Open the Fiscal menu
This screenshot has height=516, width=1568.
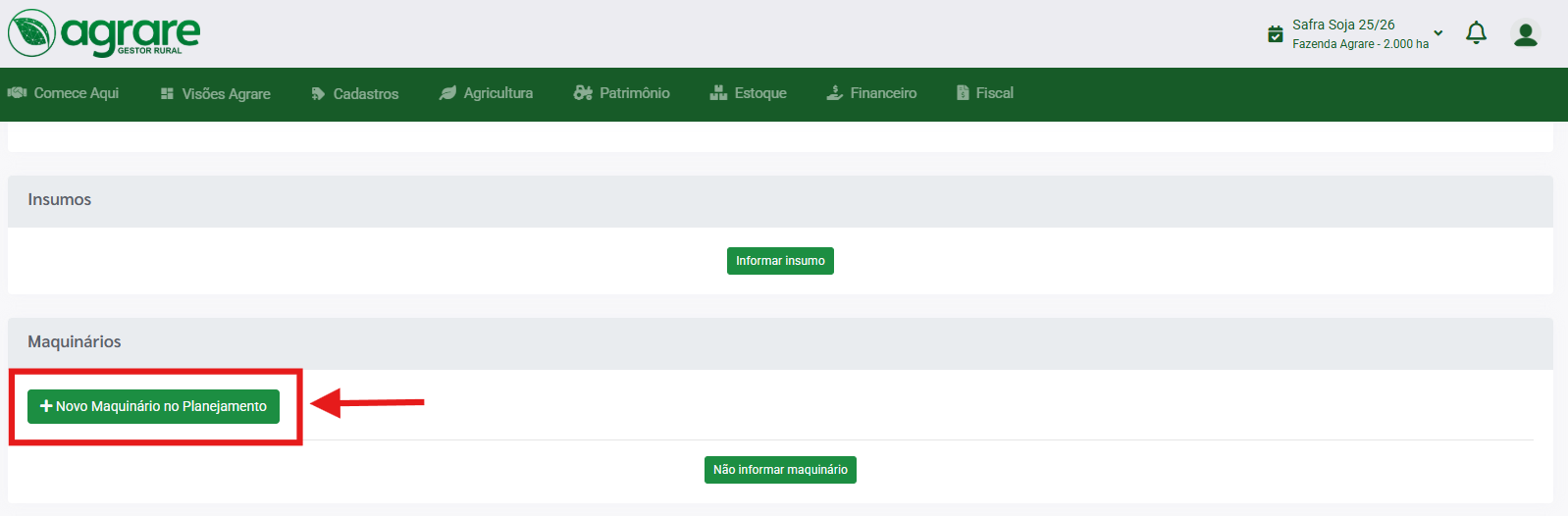pyautogui.click(x=985, y=93)
